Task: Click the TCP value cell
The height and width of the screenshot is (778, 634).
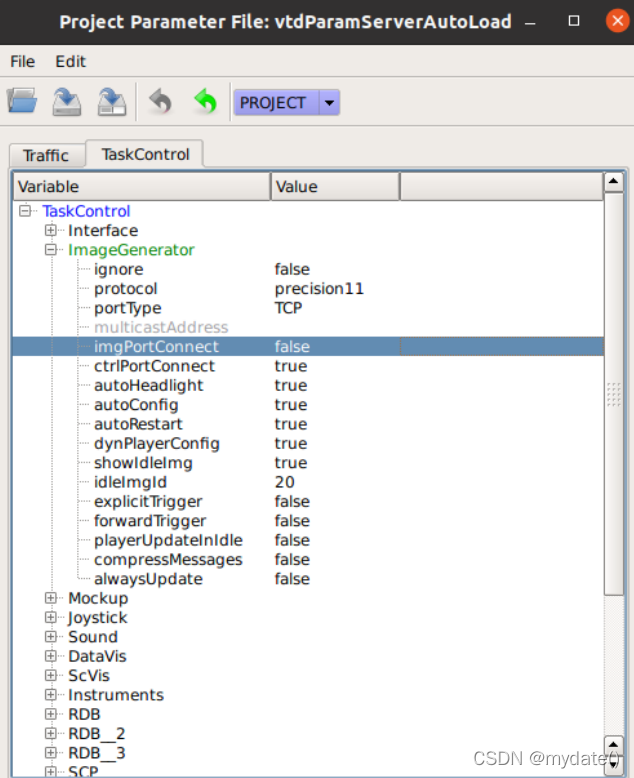Action: pos(288,308)
